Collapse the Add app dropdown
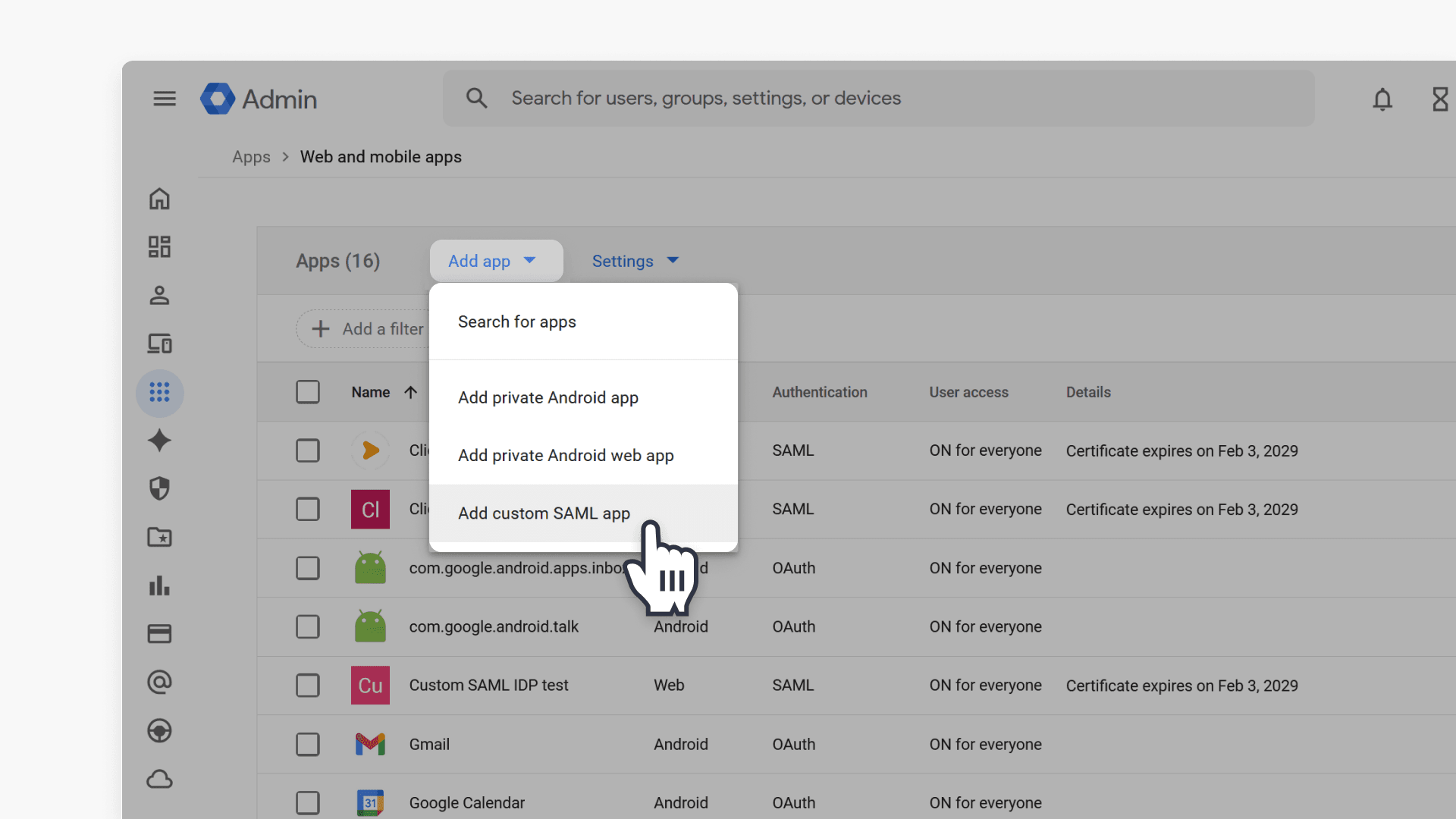This screenshot has width=1456, height=819. (496, 261)
